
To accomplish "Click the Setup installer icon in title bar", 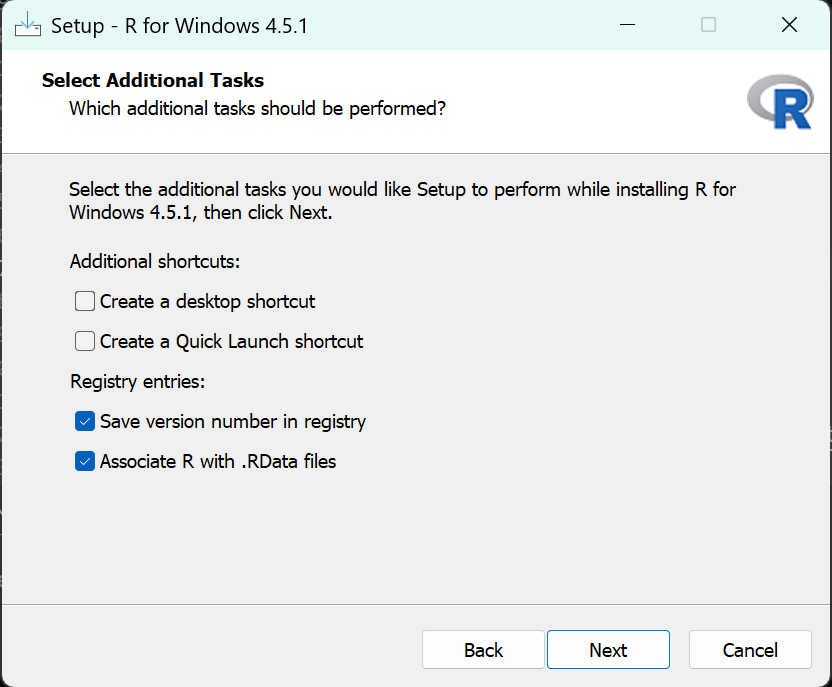I will point(27,25).
